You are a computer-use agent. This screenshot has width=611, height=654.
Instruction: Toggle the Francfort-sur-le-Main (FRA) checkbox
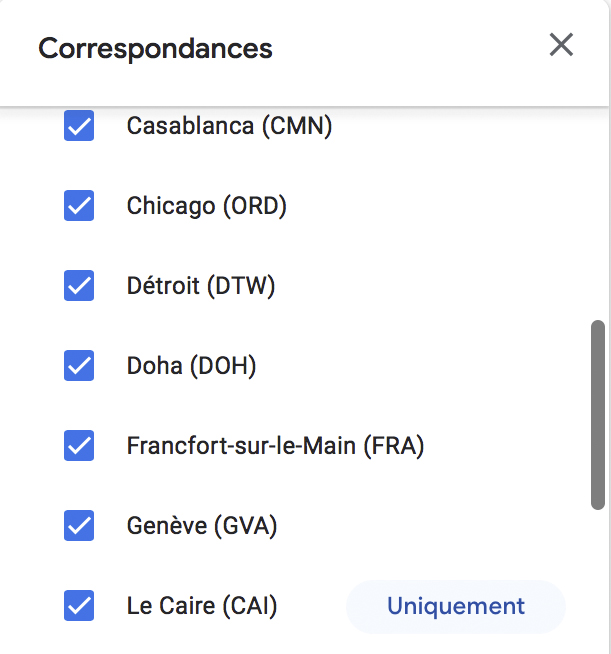tap(79, 446)
